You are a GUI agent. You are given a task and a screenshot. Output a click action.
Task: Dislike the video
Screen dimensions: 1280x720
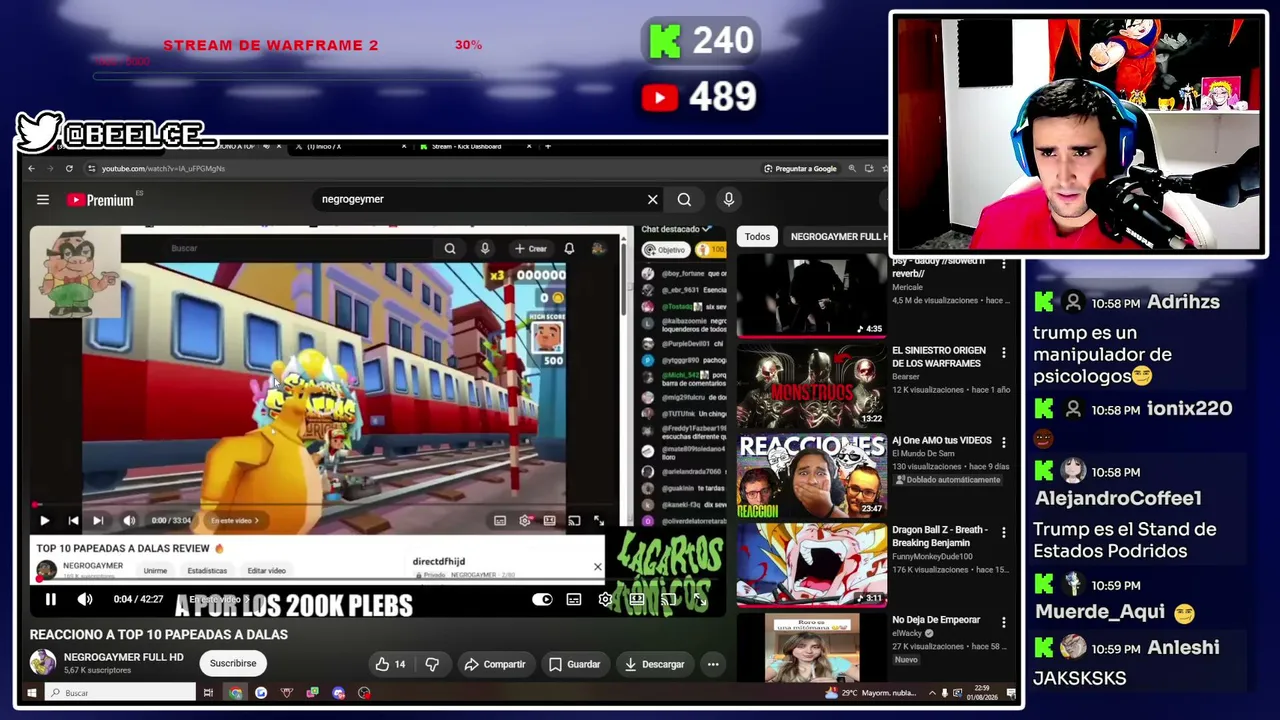click(x=432, y=664)
